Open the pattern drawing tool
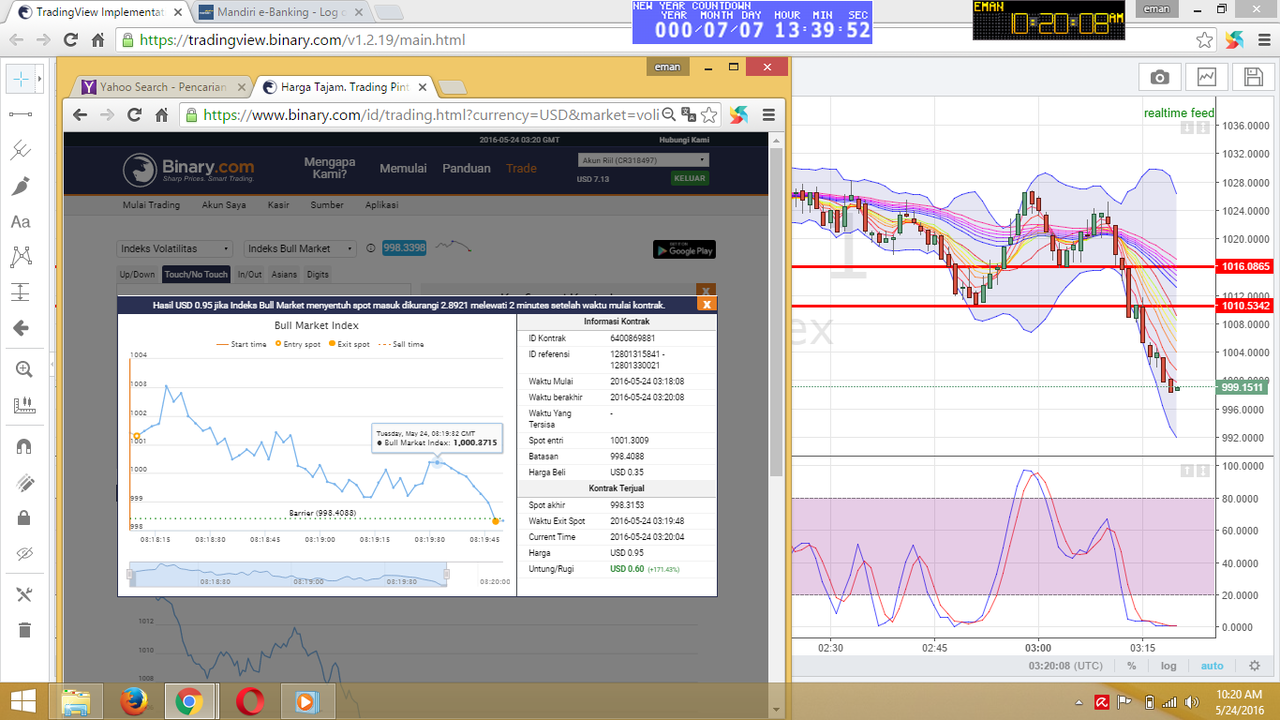Image resolution: width=1280 pixels, height=720 pixels. [x=21, y=257]
